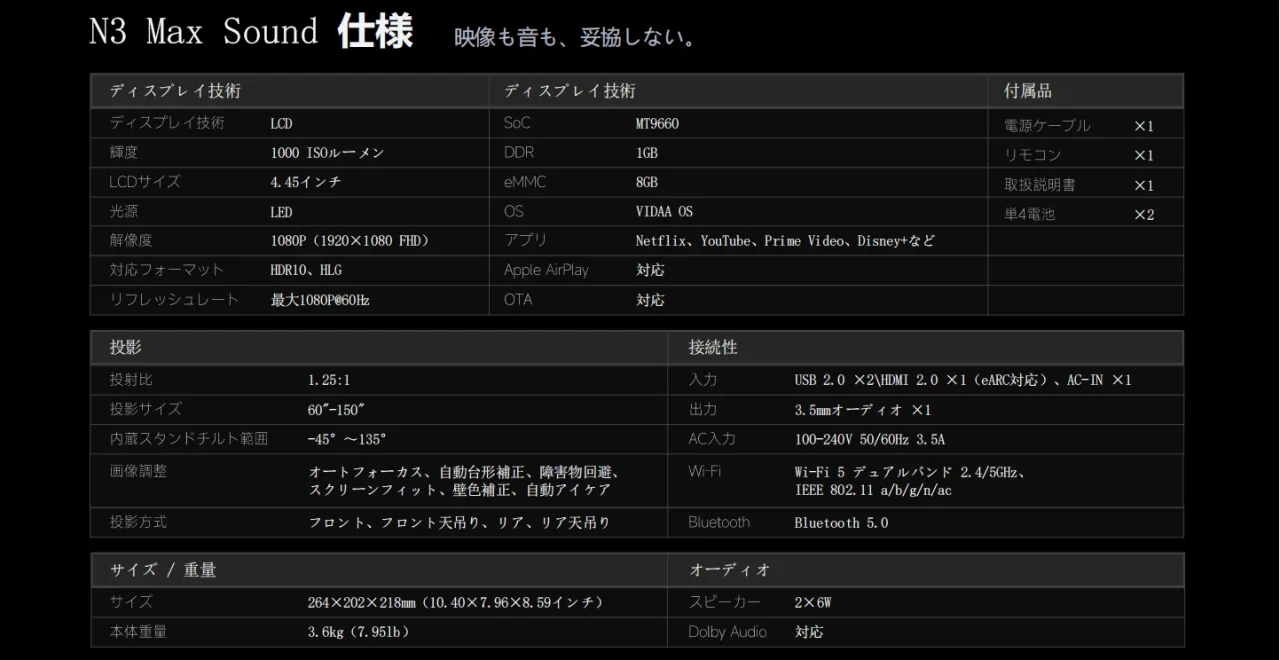This screenshot has width=1280, height=660.
Task: Click the 'Wi-Fi 5 デュアルバンド 2.4/5GHz' text
Action: [910, 472]
